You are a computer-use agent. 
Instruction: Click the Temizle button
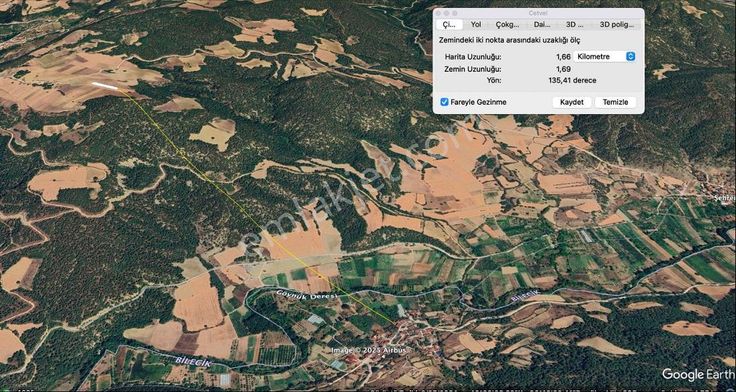[x=615, y=102]
